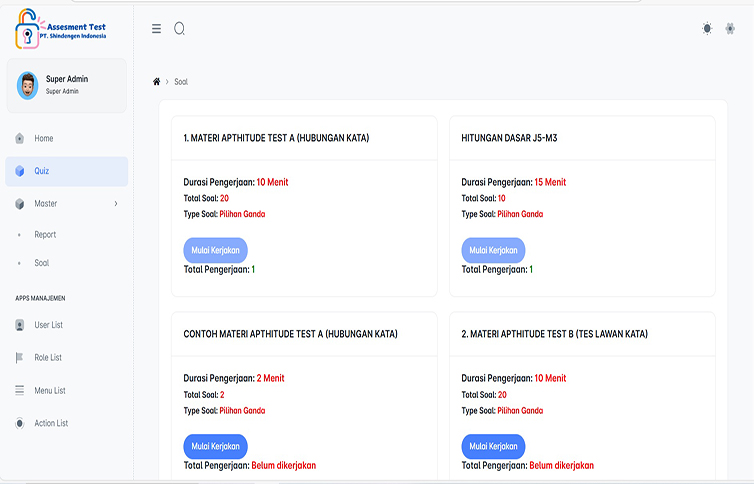Screen dimensions: 754x484
Task: Start the Contoh Materi Apthitude Test A
Action: tap(215, 447)
